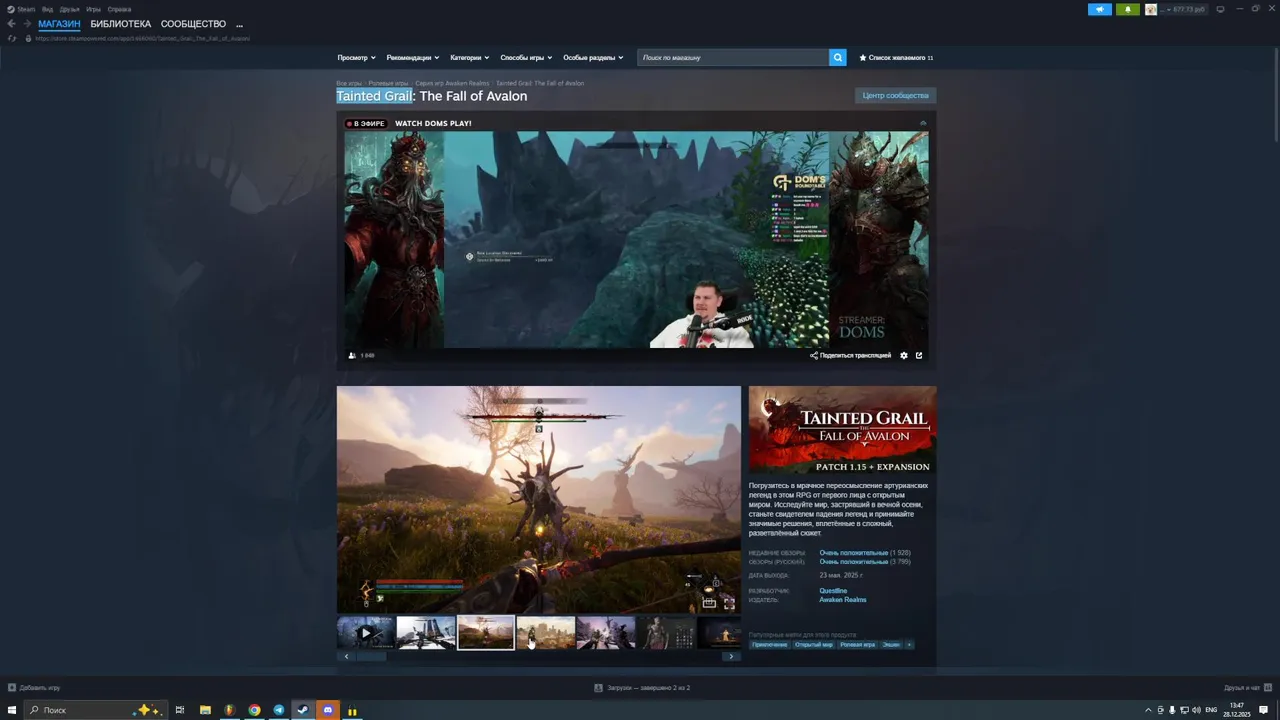Screen dimensions: 1280x720
Task: Go forward using the Steam forward arrow
Action: [26, 24]
